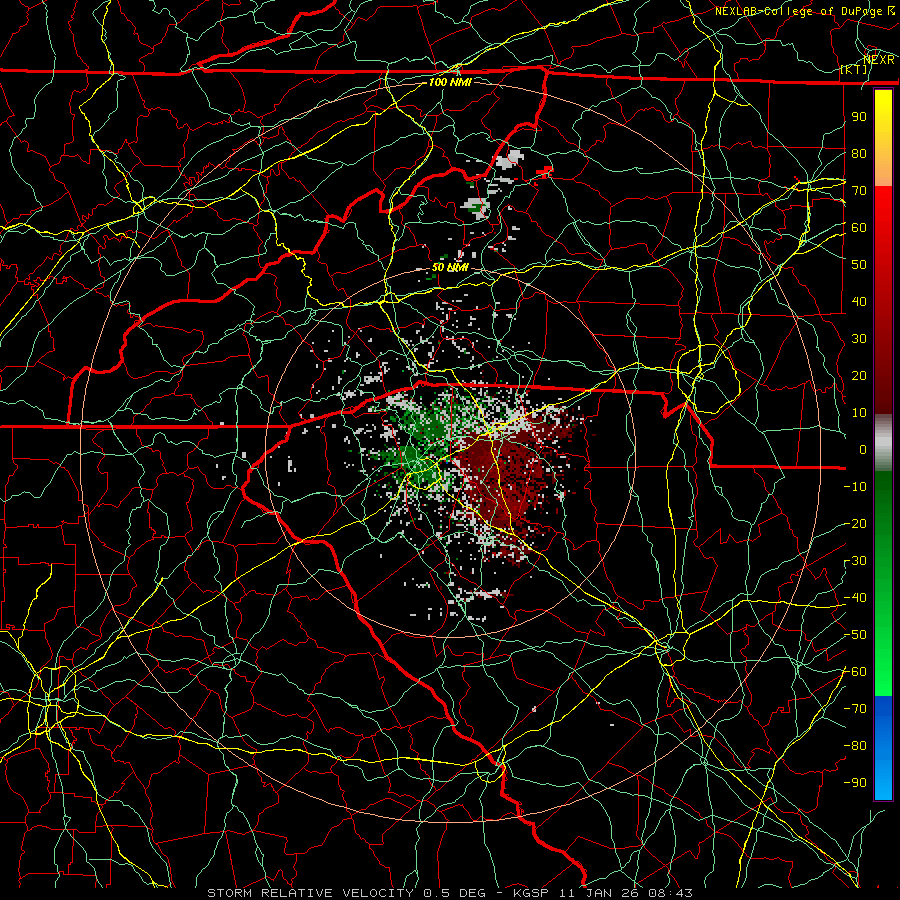Click the gray zero-velocity color bar segment
Image resolution: width=900 pixels, height=900 pixels.
point(883,443)
